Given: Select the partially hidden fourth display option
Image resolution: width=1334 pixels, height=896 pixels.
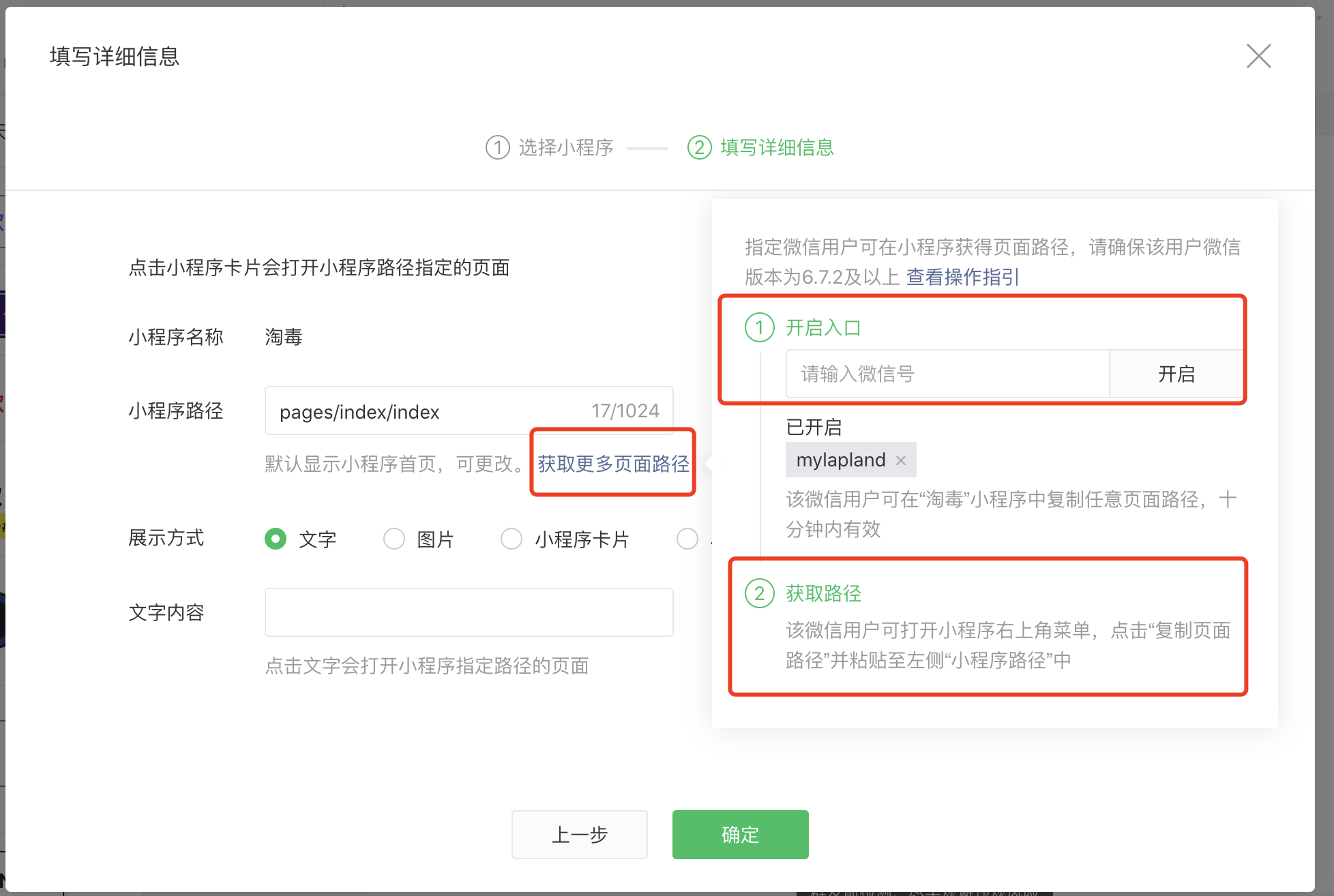Looking at the screenshot, I should click(687, 539).
